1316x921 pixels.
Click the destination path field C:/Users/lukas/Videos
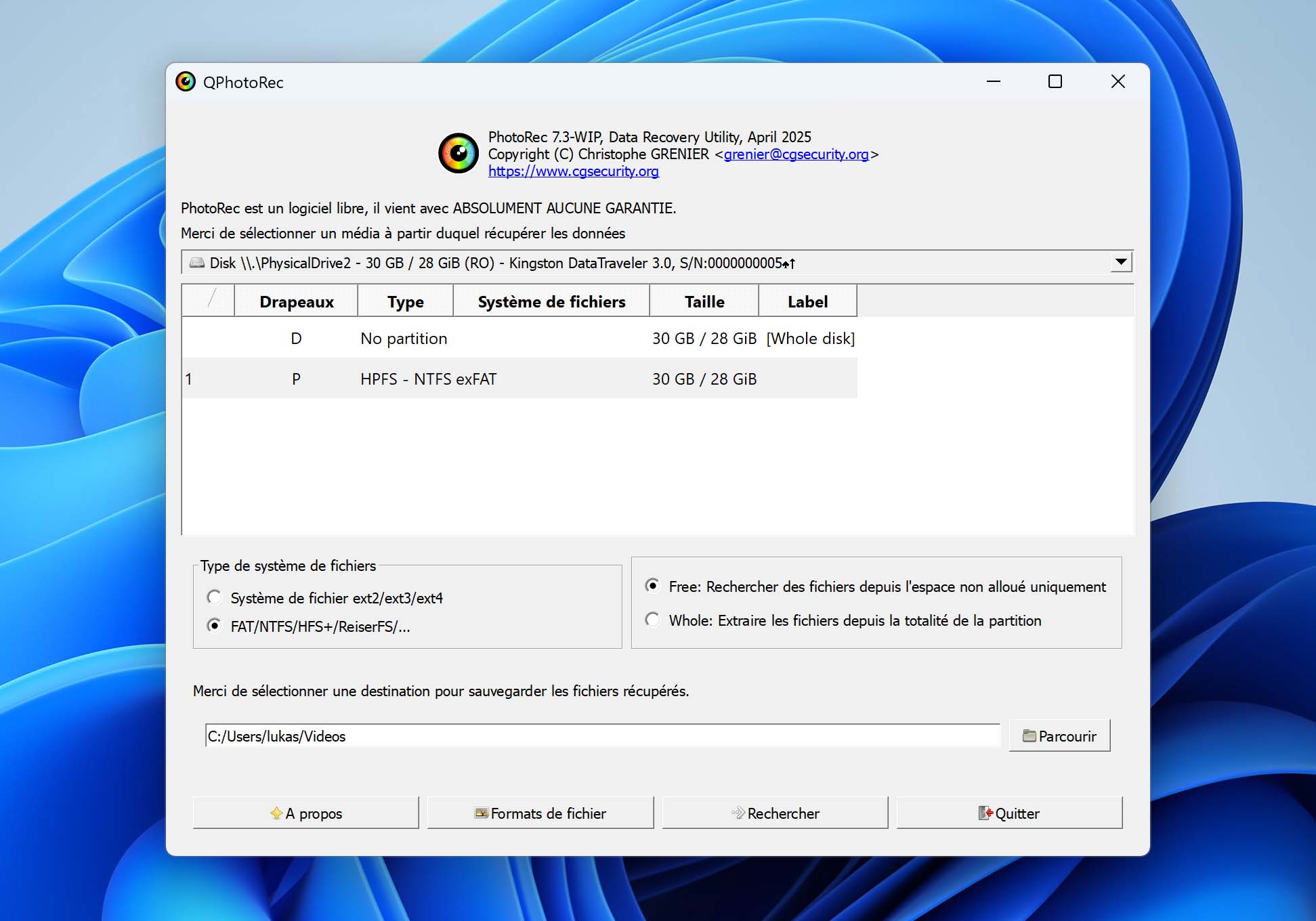click(602, 736)
